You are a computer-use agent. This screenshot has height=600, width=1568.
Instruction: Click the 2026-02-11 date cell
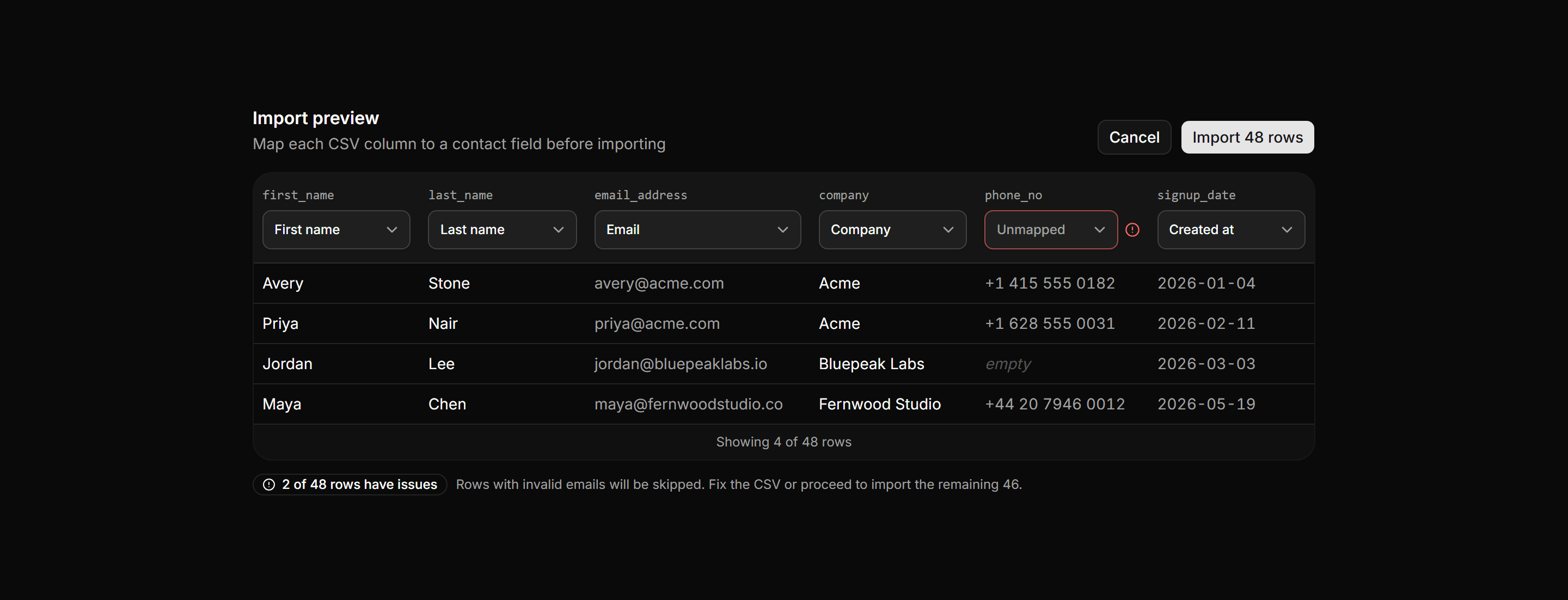pos(1206,324)
